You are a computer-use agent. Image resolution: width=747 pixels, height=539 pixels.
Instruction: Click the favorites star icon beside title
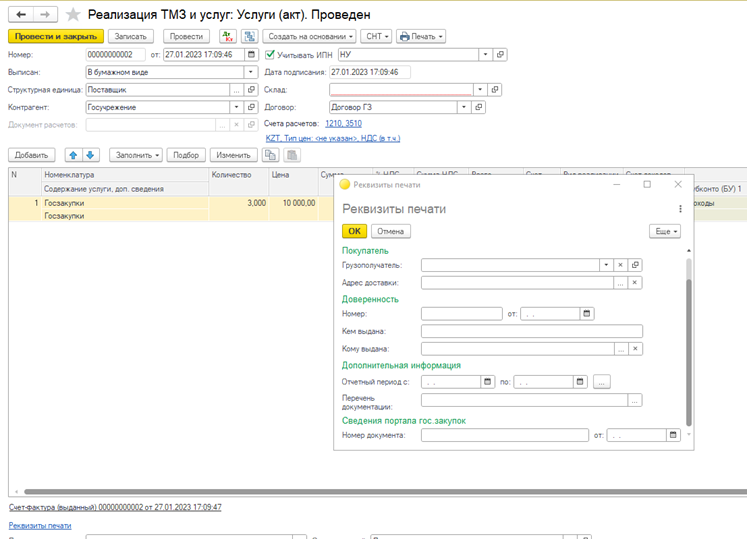pyautogui.click(x=73, y=15)
